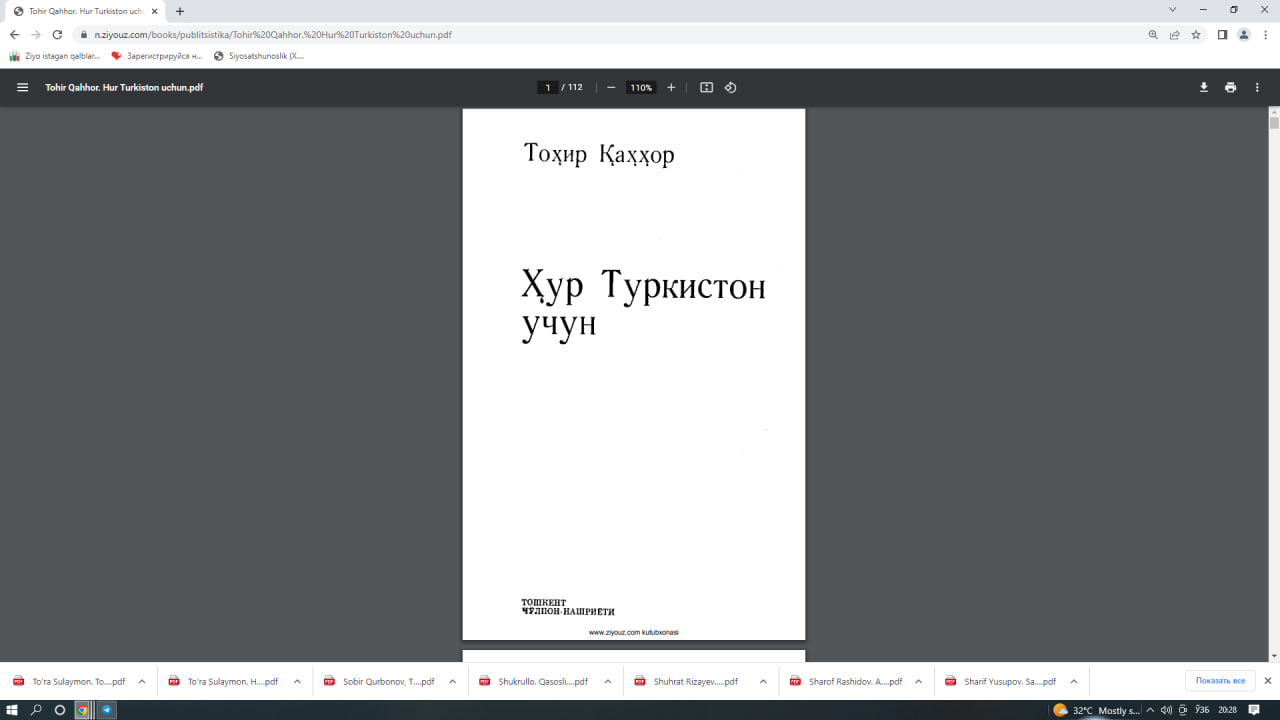This screenshot has width=1280, height=720.
Task: Click the fit to page icon
Action: 706,87
